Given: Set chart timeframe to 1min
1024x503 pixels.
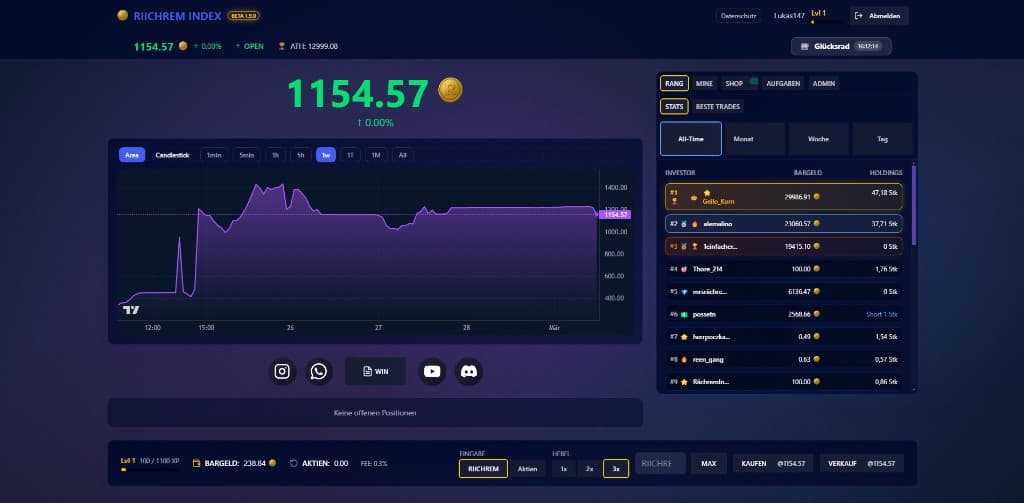Looking at the screenshot, I should tap(214, 155).
